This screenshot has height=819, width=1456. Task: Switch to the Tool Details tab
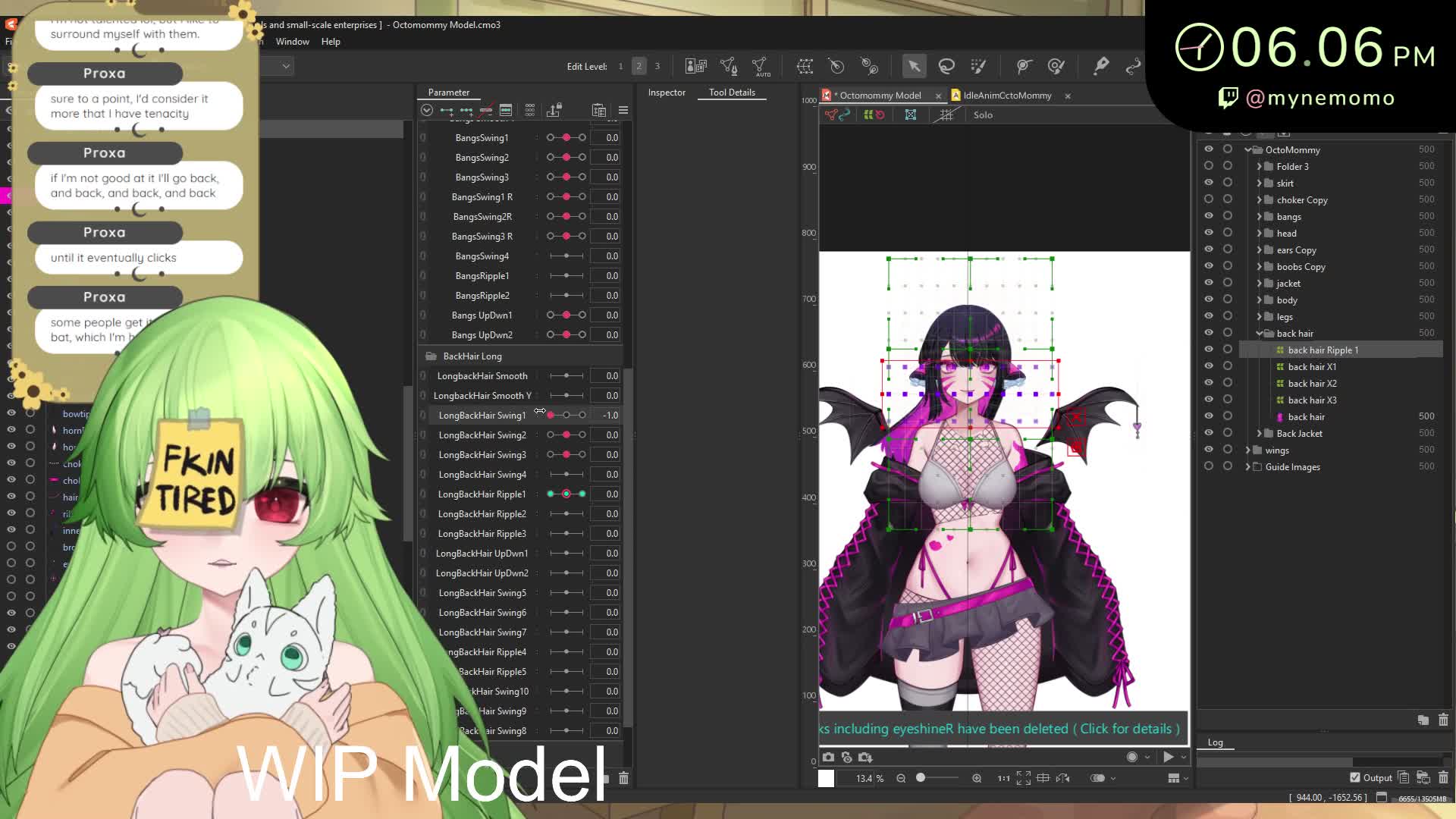[x=732, y=93]
